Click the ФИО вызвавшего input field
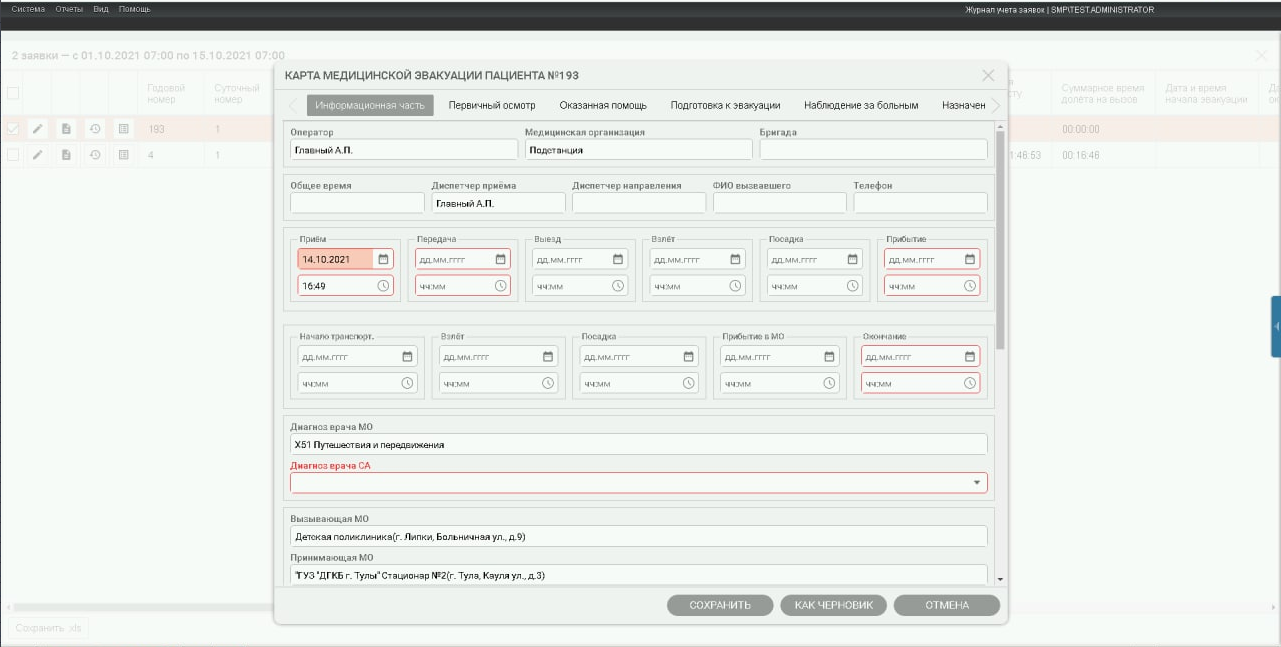The image size is (1281, 647). 780,203
